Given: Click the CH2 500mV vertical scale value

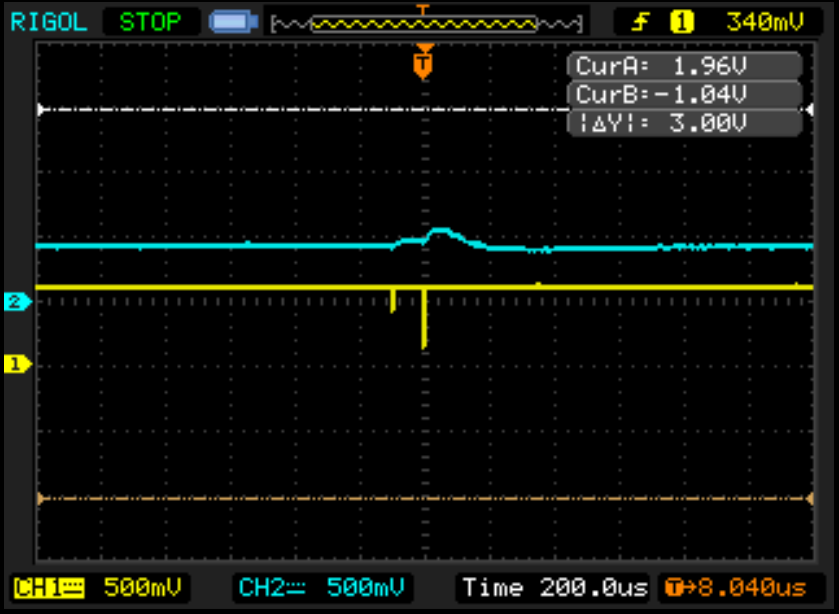Looking at the screenshot, I should click(x=365, y=588).
